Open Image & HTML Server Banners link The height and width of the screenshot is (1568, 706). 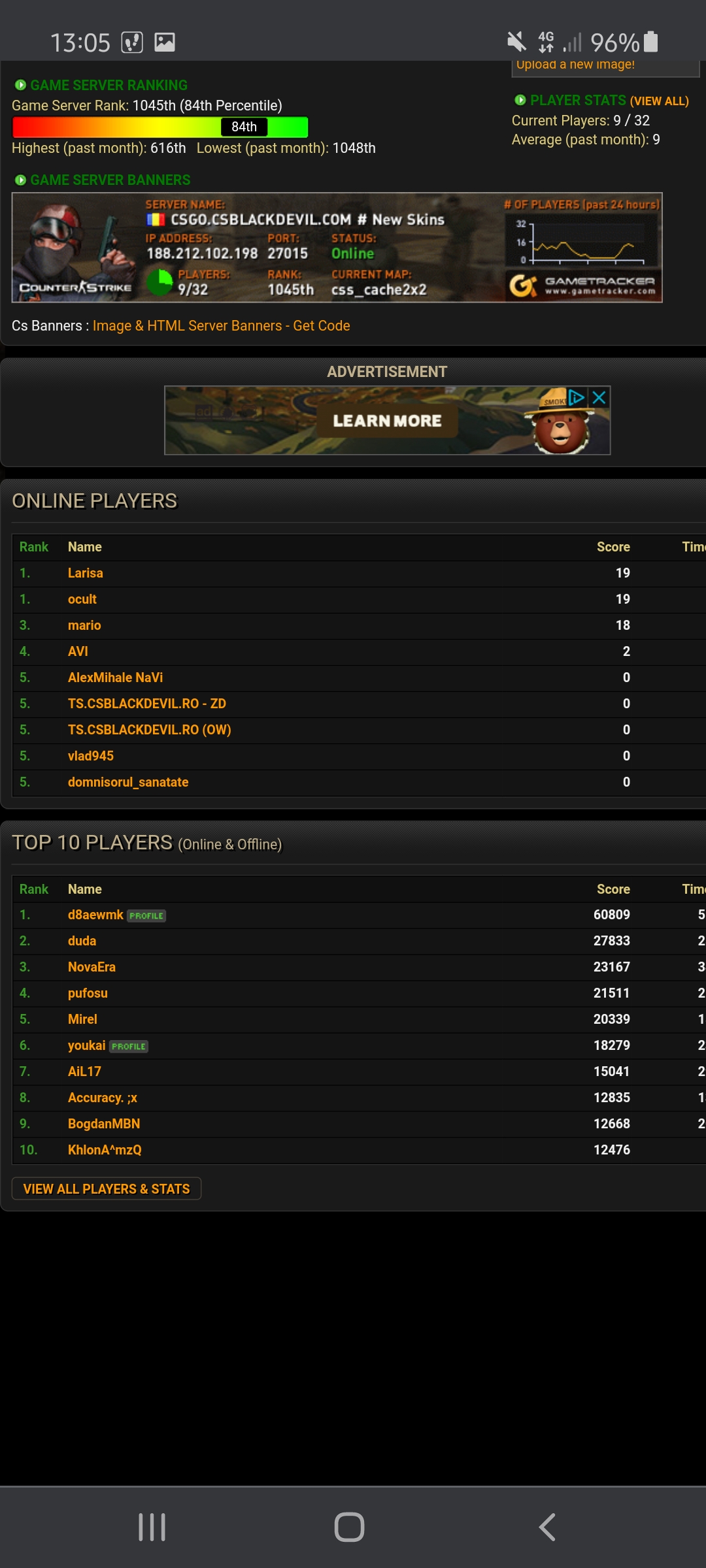pyautogui.click(x=221, y=325)
